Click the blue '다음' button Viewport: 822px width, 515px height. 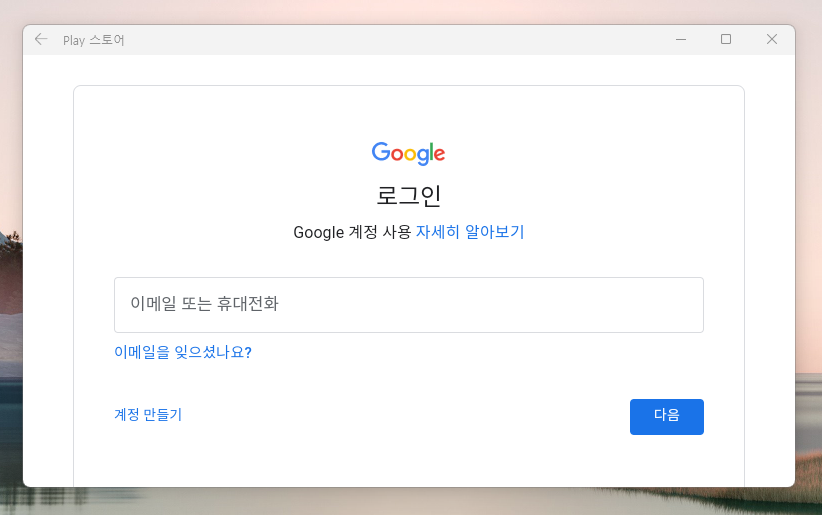(x=666, y=416)
